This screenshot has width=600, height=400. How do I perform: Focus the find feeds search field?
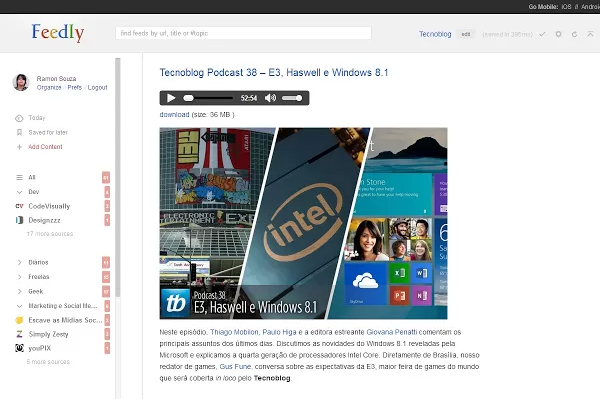(243, 33)
